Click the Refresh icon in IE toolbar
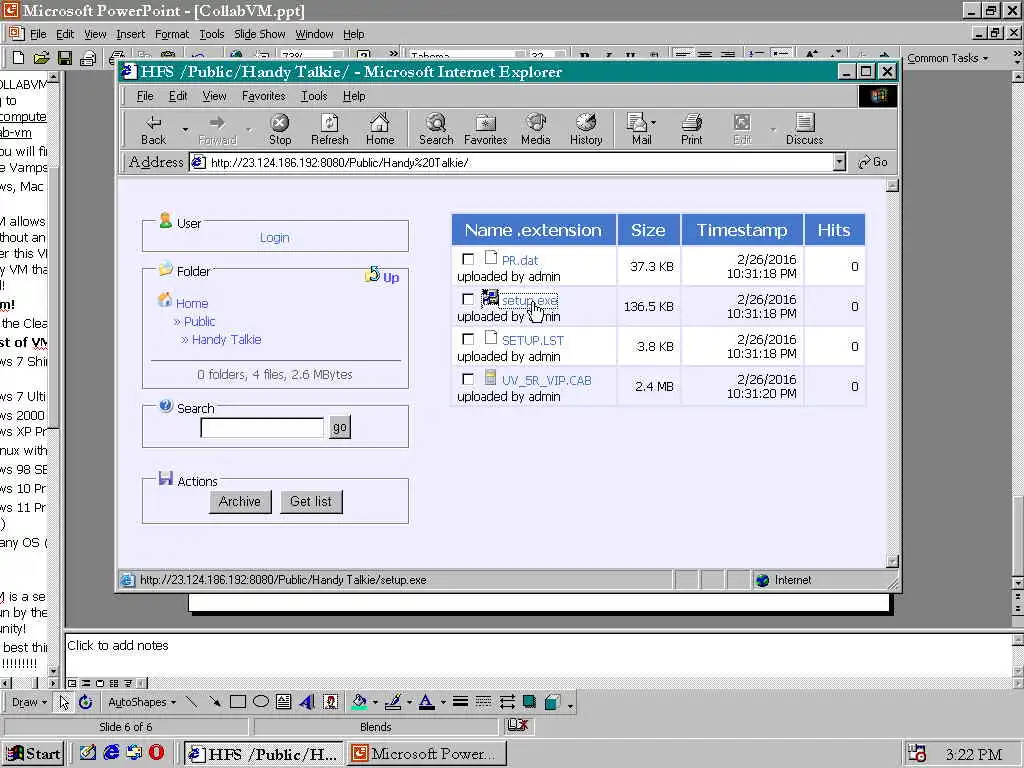 (330, 129)
